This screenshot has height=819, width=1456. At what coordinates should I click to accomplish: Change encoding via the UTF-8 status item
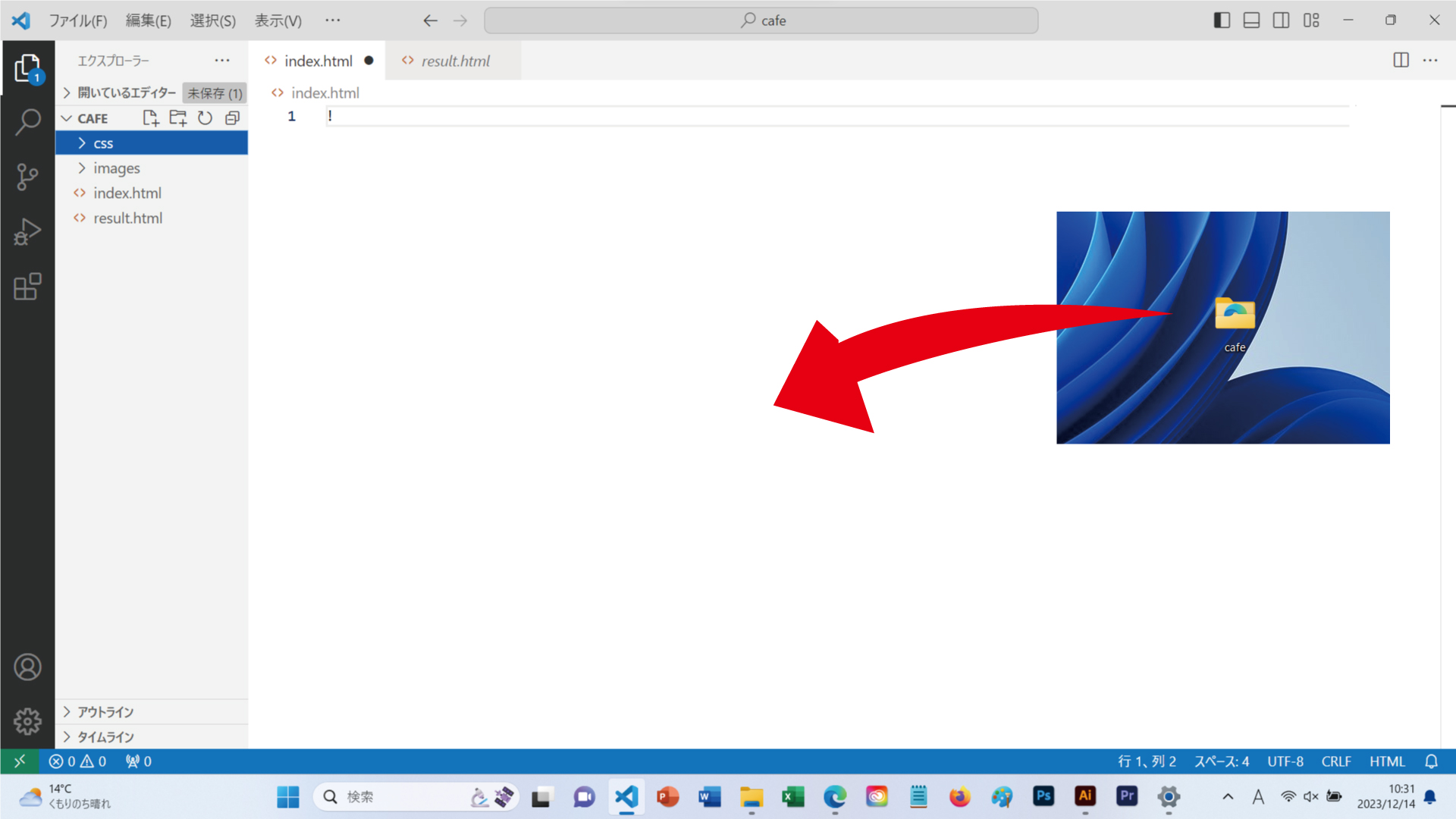click(x=1285, y=761)
